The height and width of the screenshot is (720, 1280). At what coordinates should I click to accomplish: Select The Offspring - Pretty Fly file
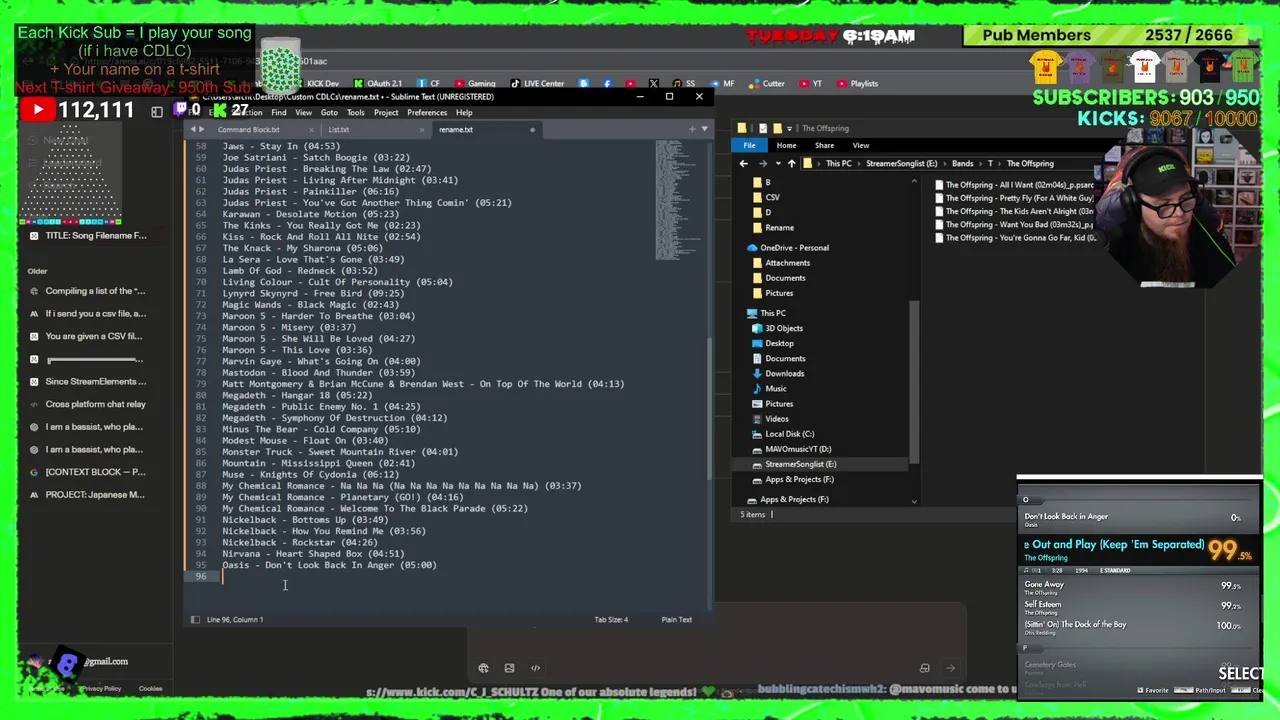coord(1015,198)
